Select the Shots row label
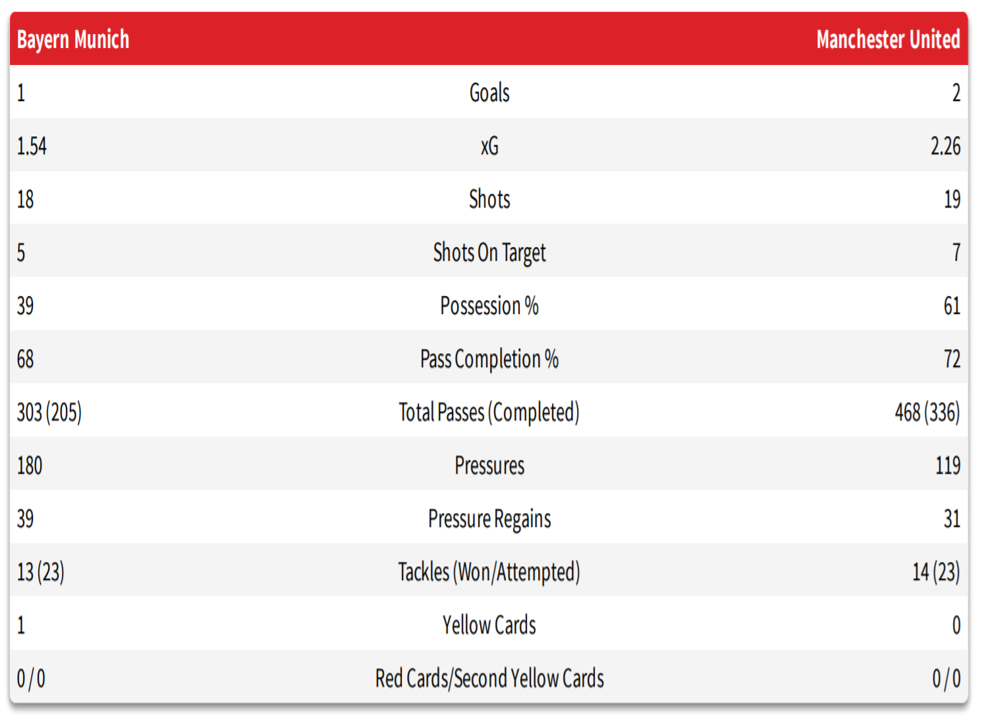Image resolution: width=982 pixels, height=726 pixels. pos(489,199)
